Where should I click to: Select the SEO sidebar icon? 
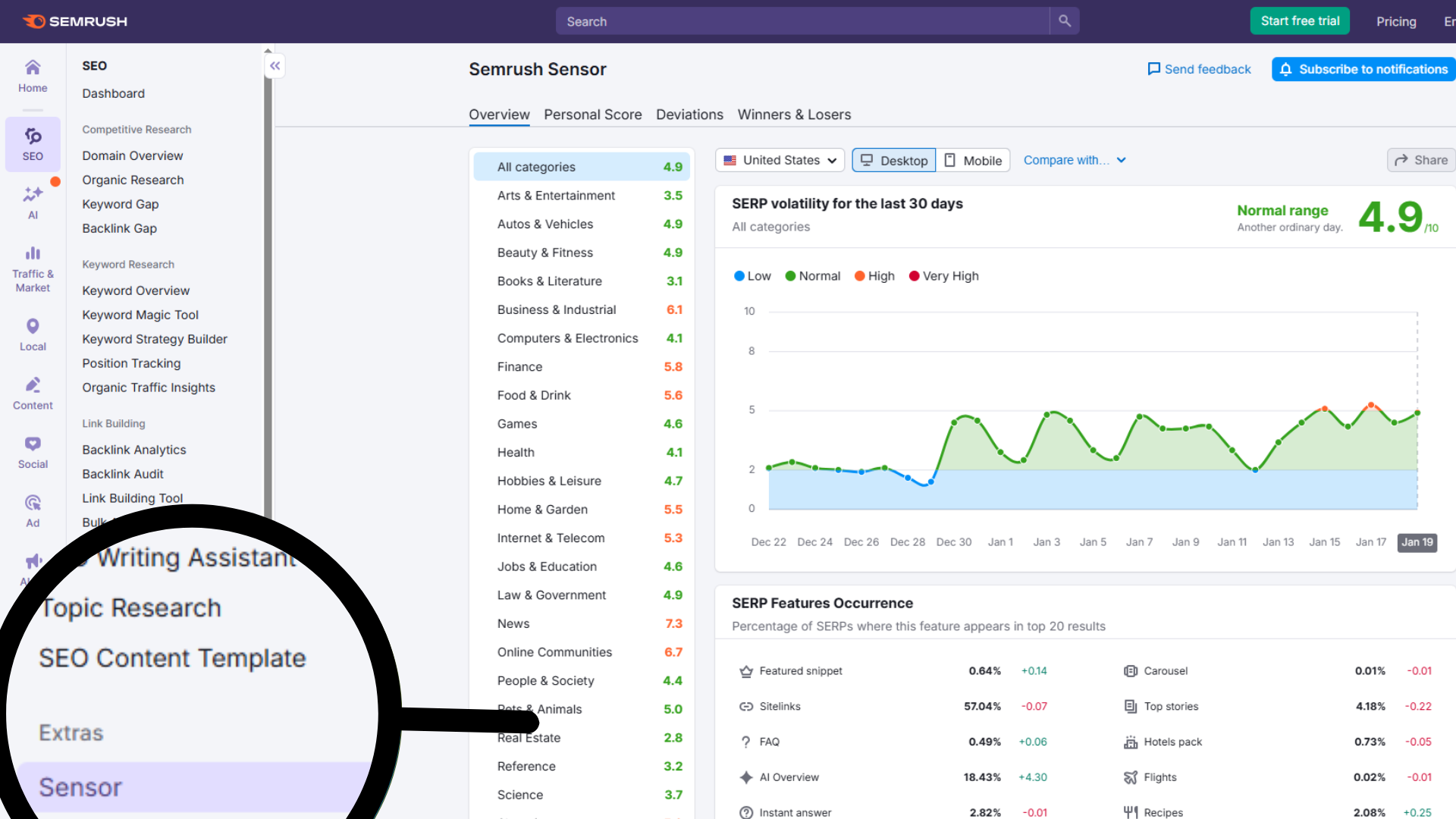33,144
